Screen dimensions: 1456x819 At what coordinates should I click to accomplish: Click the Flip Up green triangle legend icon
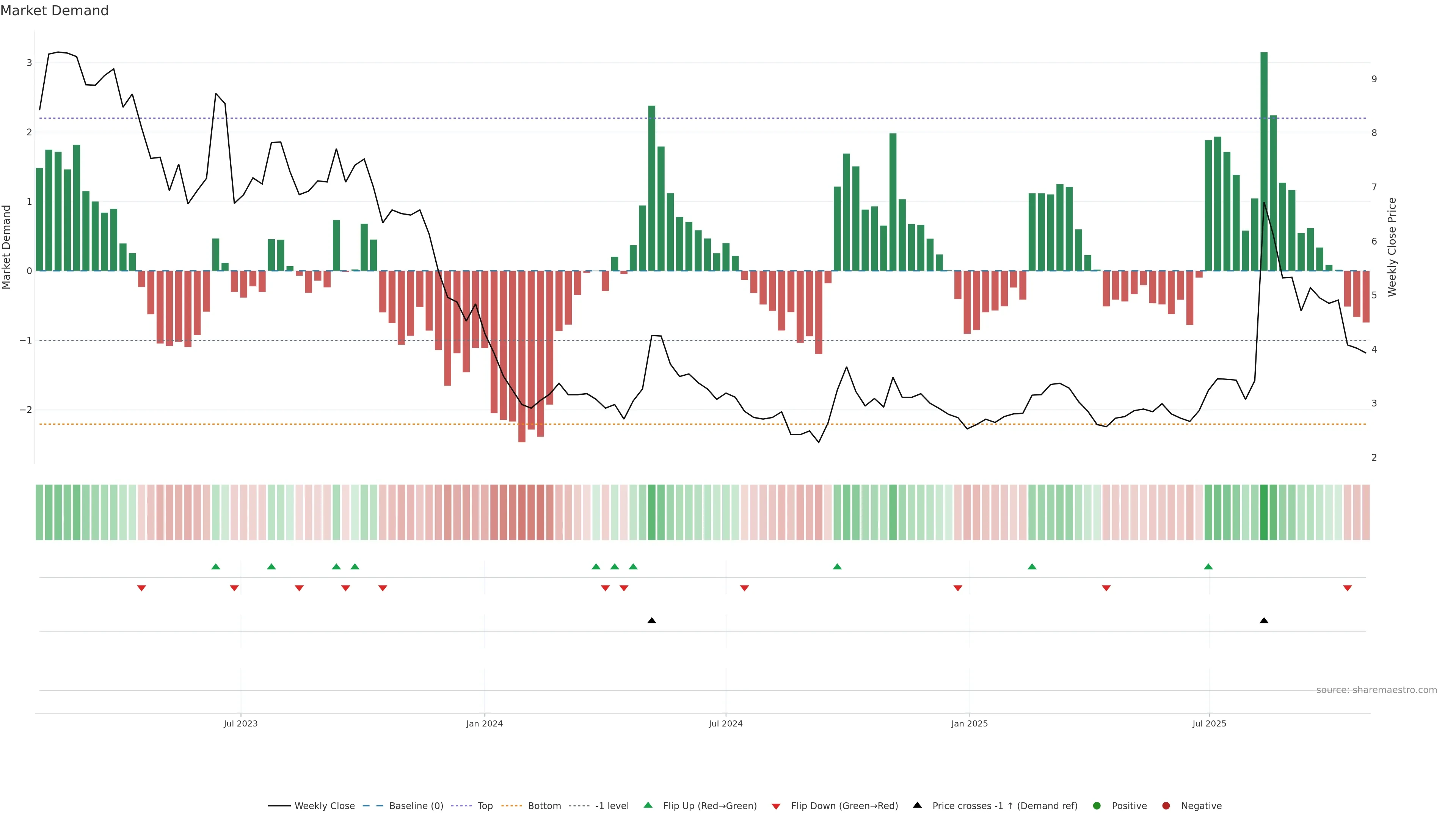(648, 805)
